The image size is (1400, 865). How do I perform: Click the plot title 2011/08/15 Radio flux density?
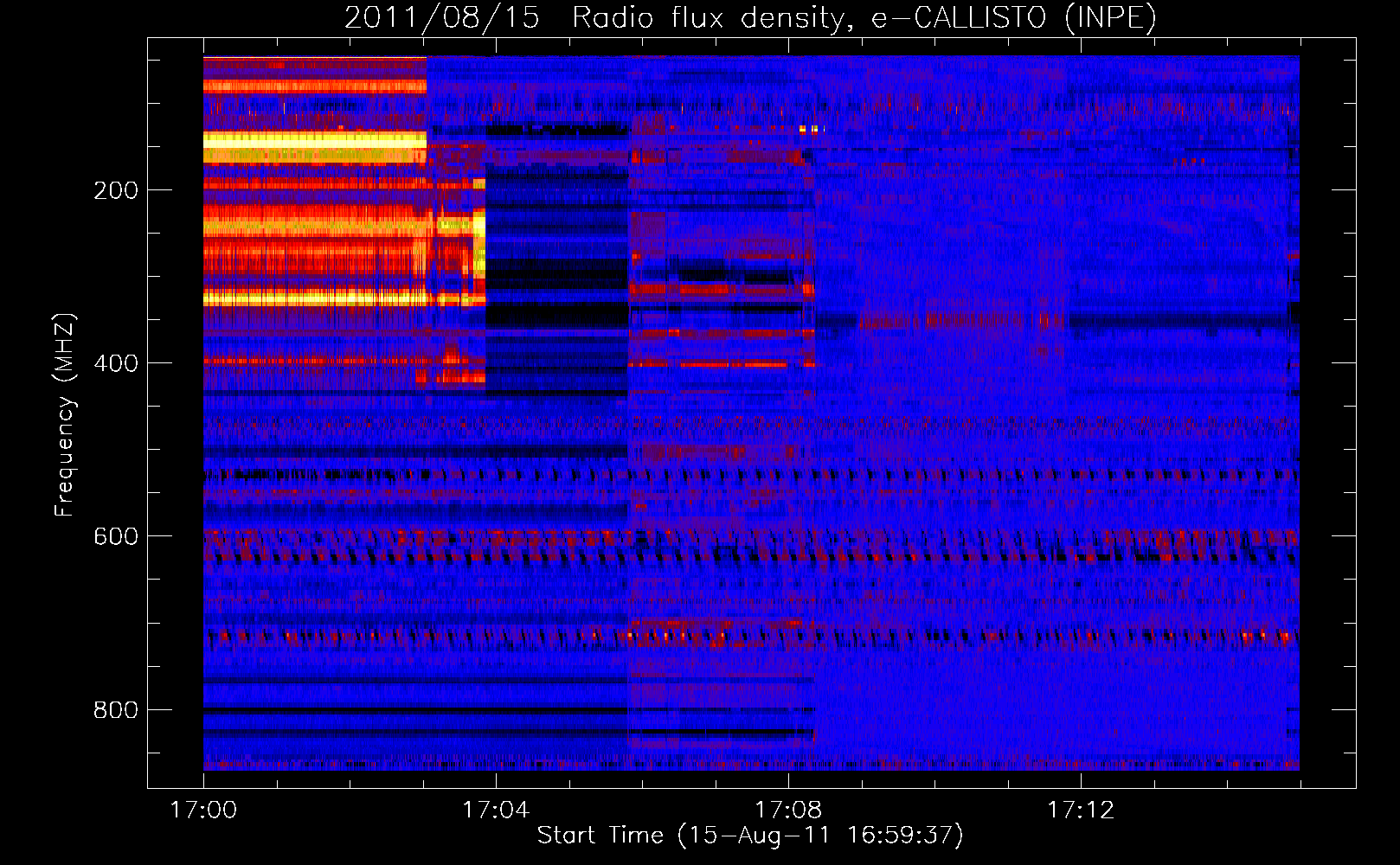750,17
